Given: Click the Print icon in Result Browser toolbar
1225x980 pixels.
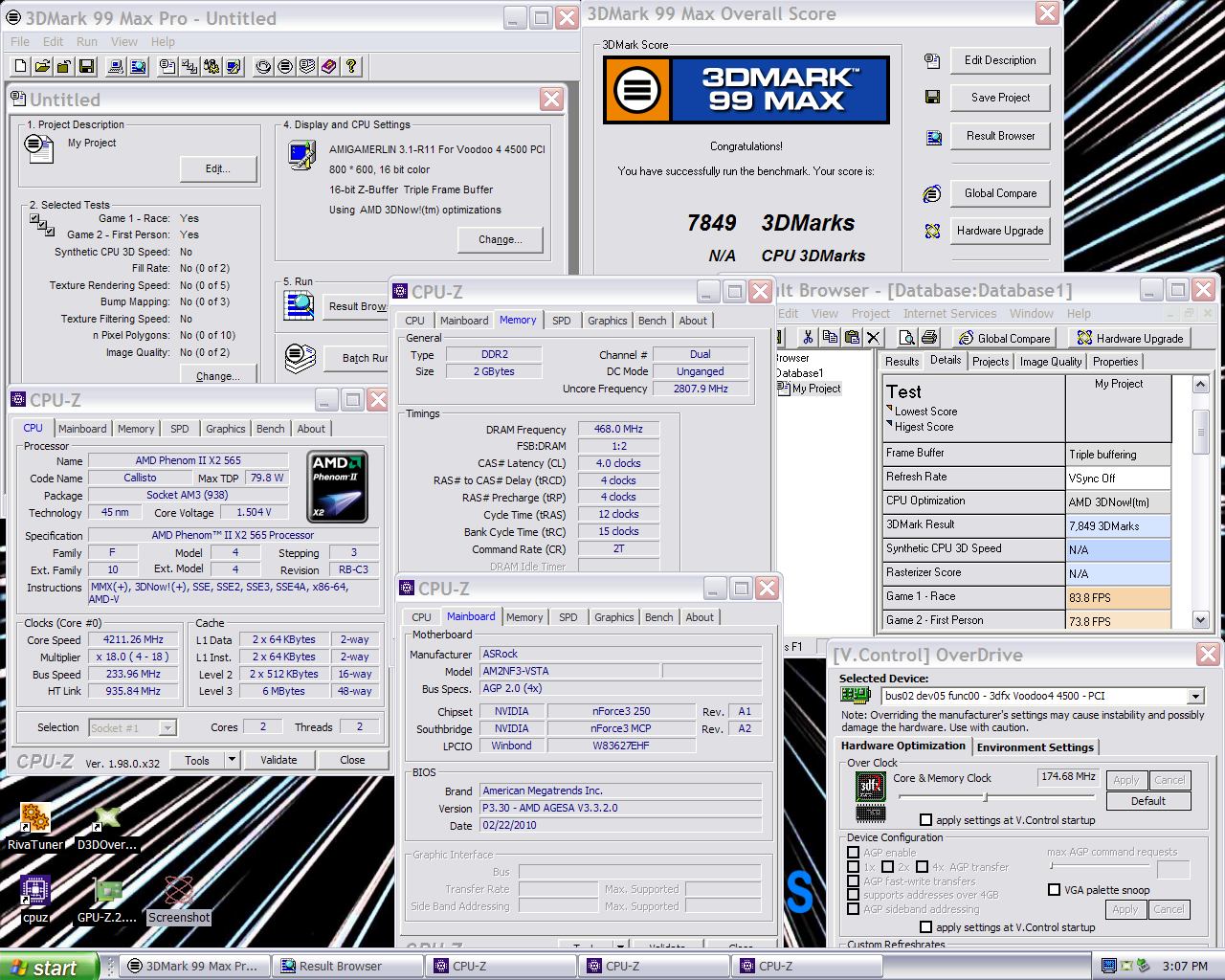Looking at the screenshot, I should coord(929,337).
